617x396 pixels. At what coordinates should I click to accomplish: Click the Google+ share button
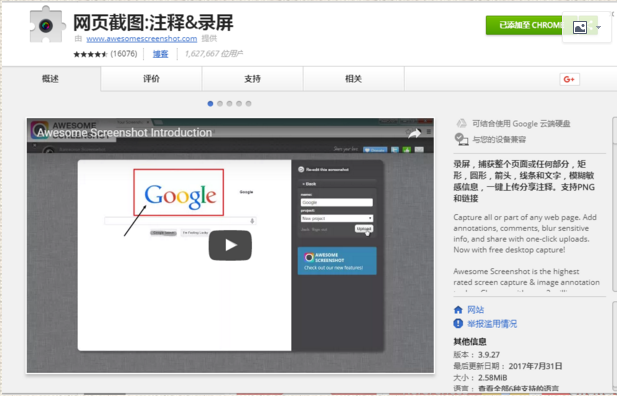(569, 79)
